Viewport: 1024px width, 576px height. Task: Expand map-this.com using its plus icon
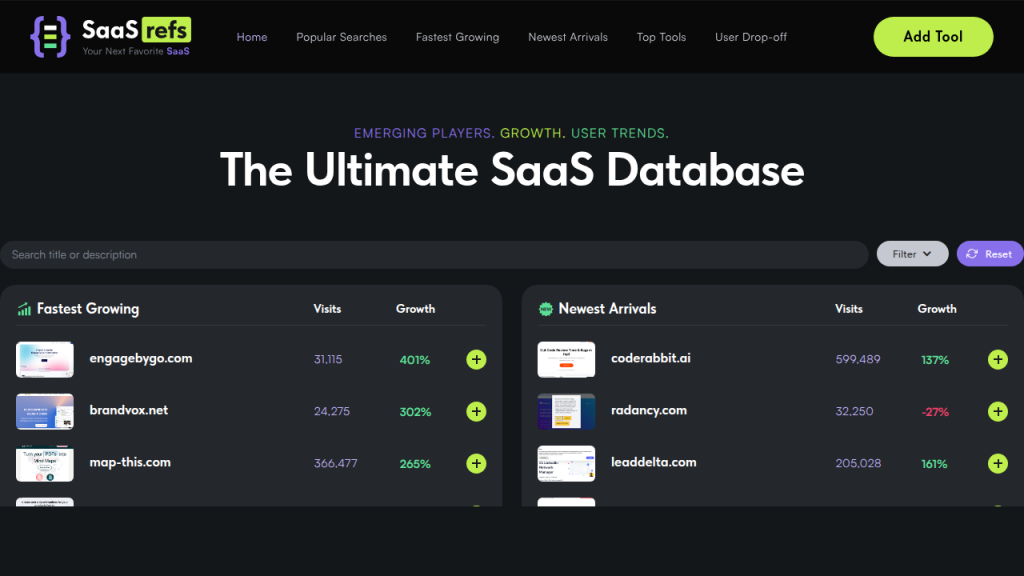tap(476, 463)
